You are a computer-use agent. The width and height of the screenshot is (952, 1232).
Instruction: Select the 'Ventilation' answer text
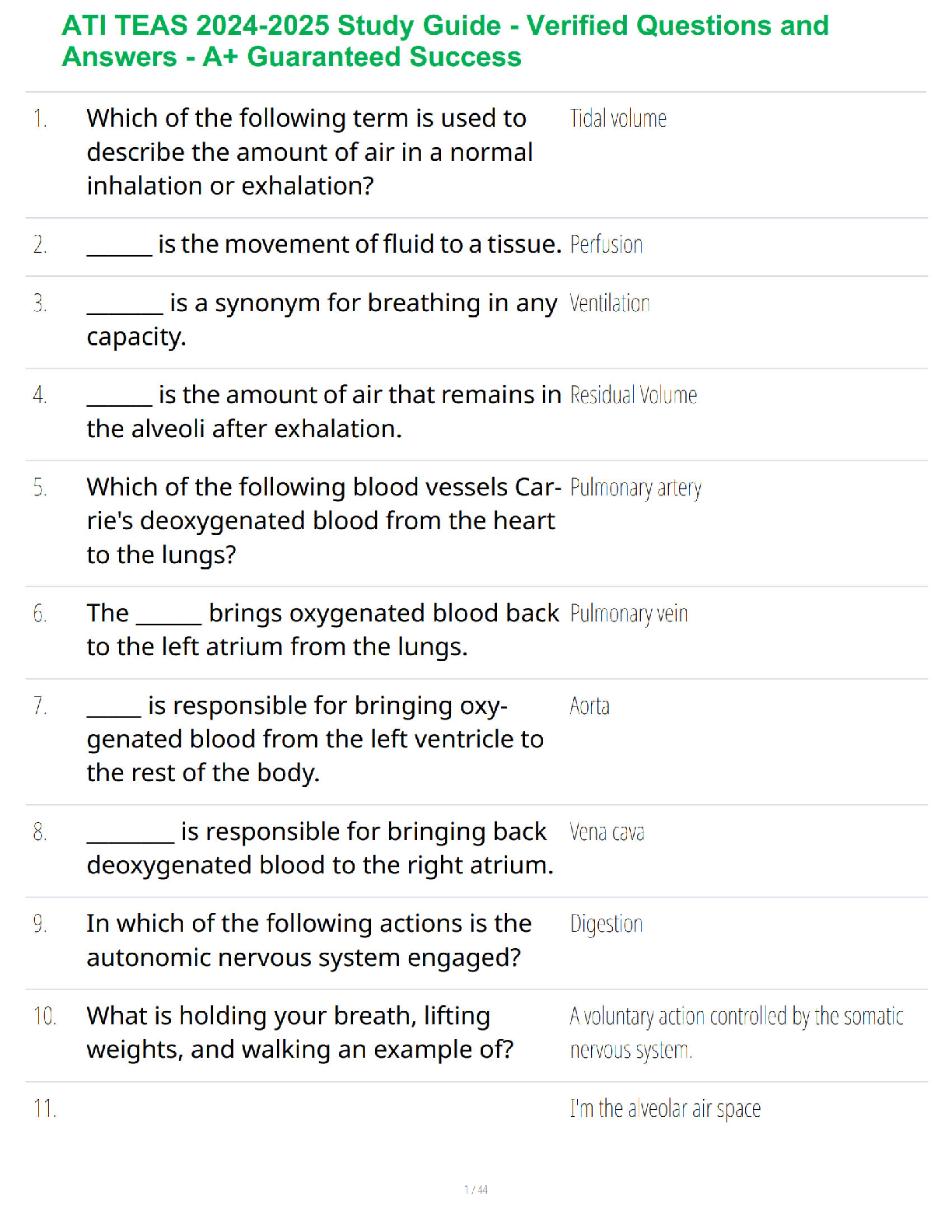tap(610, 303)
